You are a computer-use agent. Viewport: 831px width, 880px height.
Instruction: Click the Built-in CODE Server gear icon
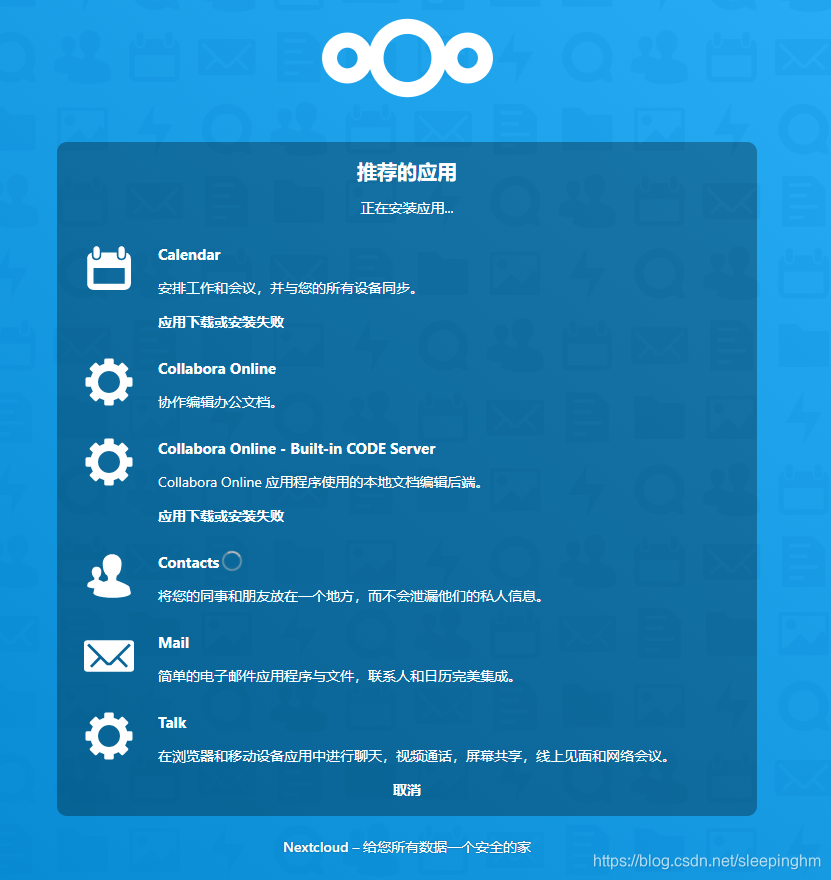(x=109, y=462)
